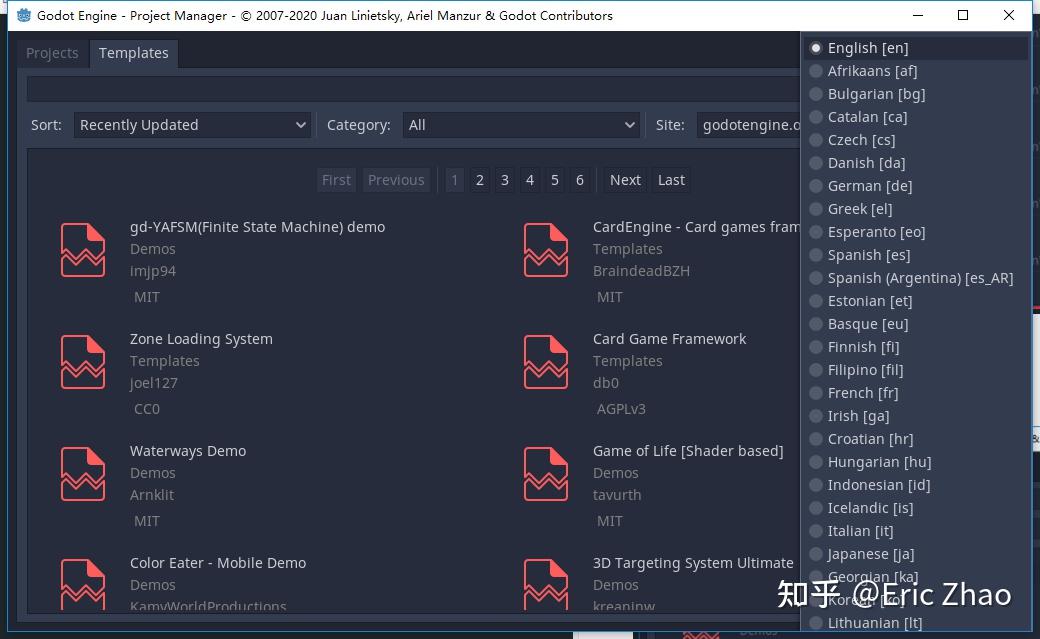Click the Zone Loading System asset icon
The height and width of the screenshot is (639, 1040).
83,362
